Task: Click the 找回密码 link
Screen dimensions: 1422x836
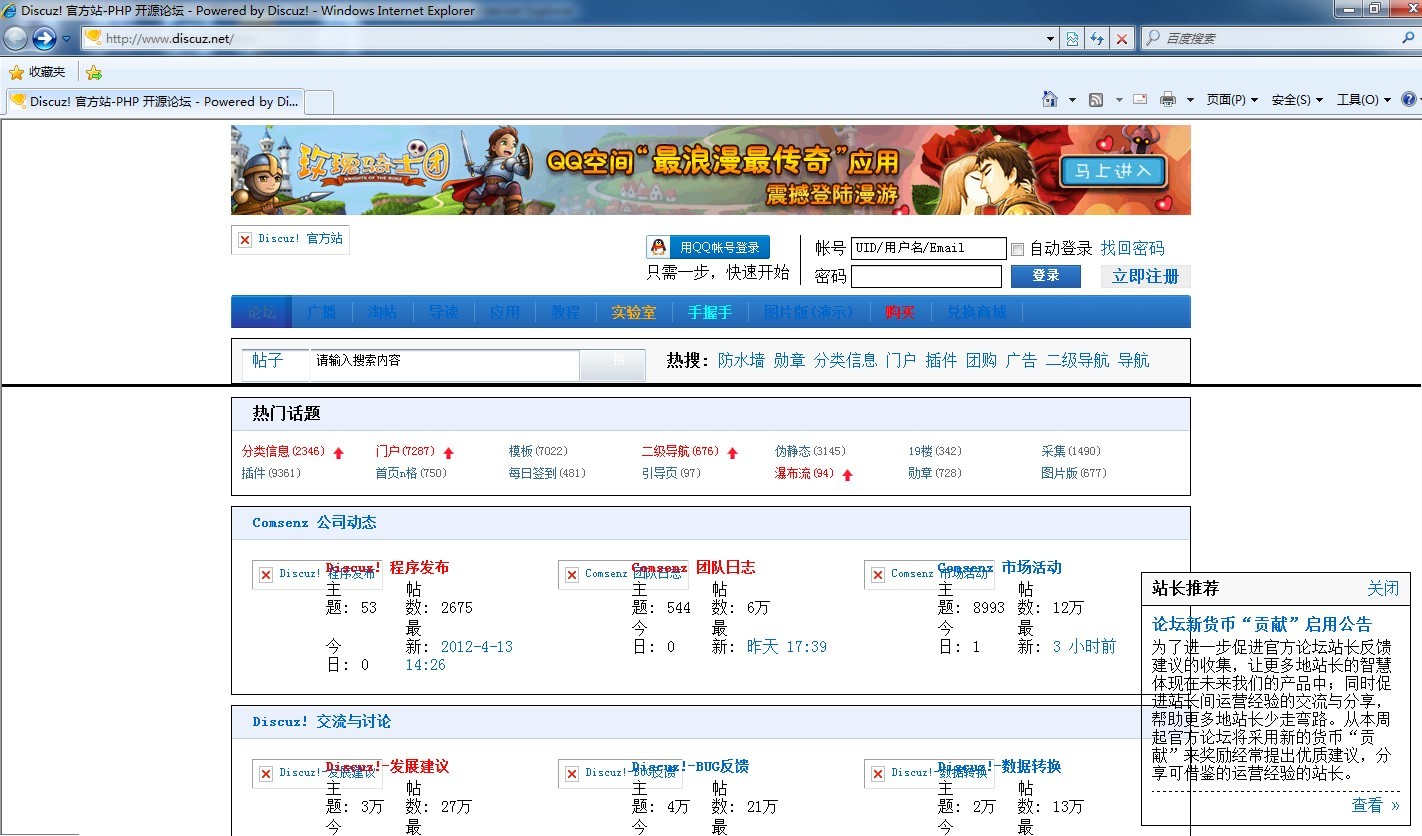Action: 1132,248
